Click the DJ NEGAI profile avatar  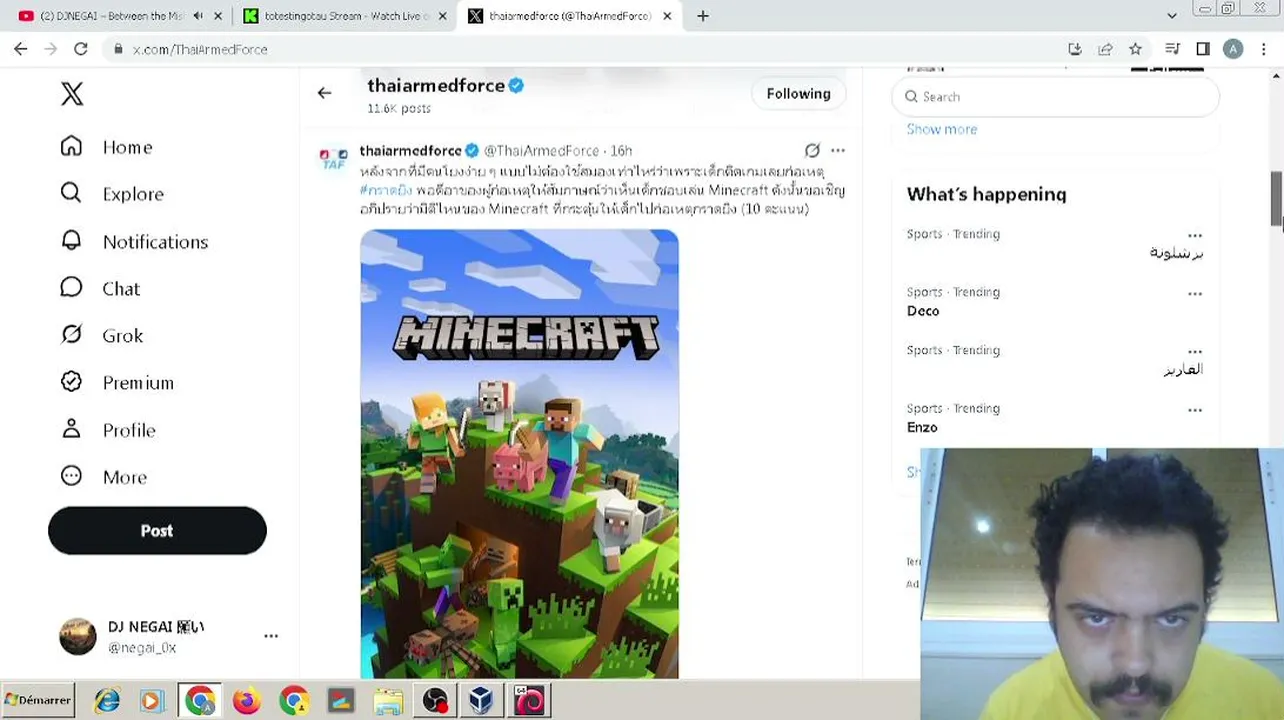[x=78, y=636]
